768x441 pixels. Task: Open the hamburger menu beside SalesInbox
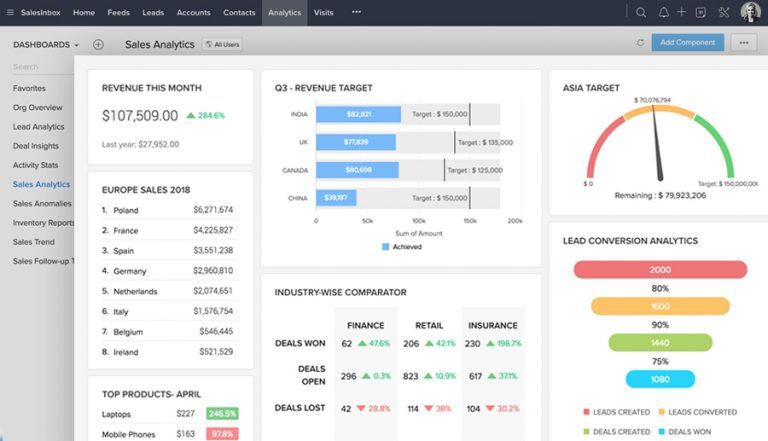point(9,13)
